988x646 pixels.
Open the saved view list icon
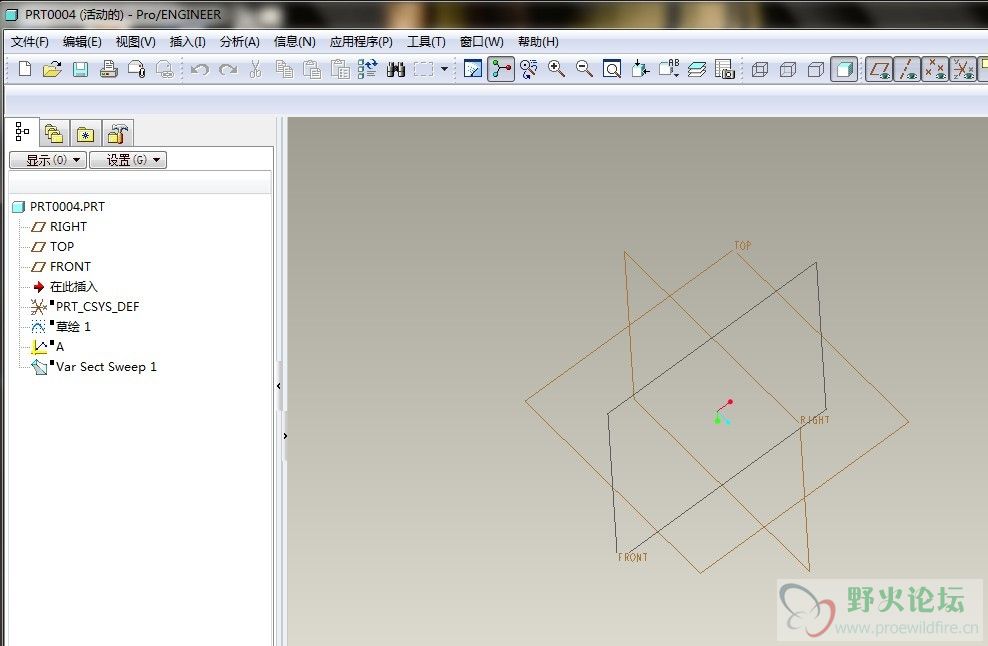669,69
